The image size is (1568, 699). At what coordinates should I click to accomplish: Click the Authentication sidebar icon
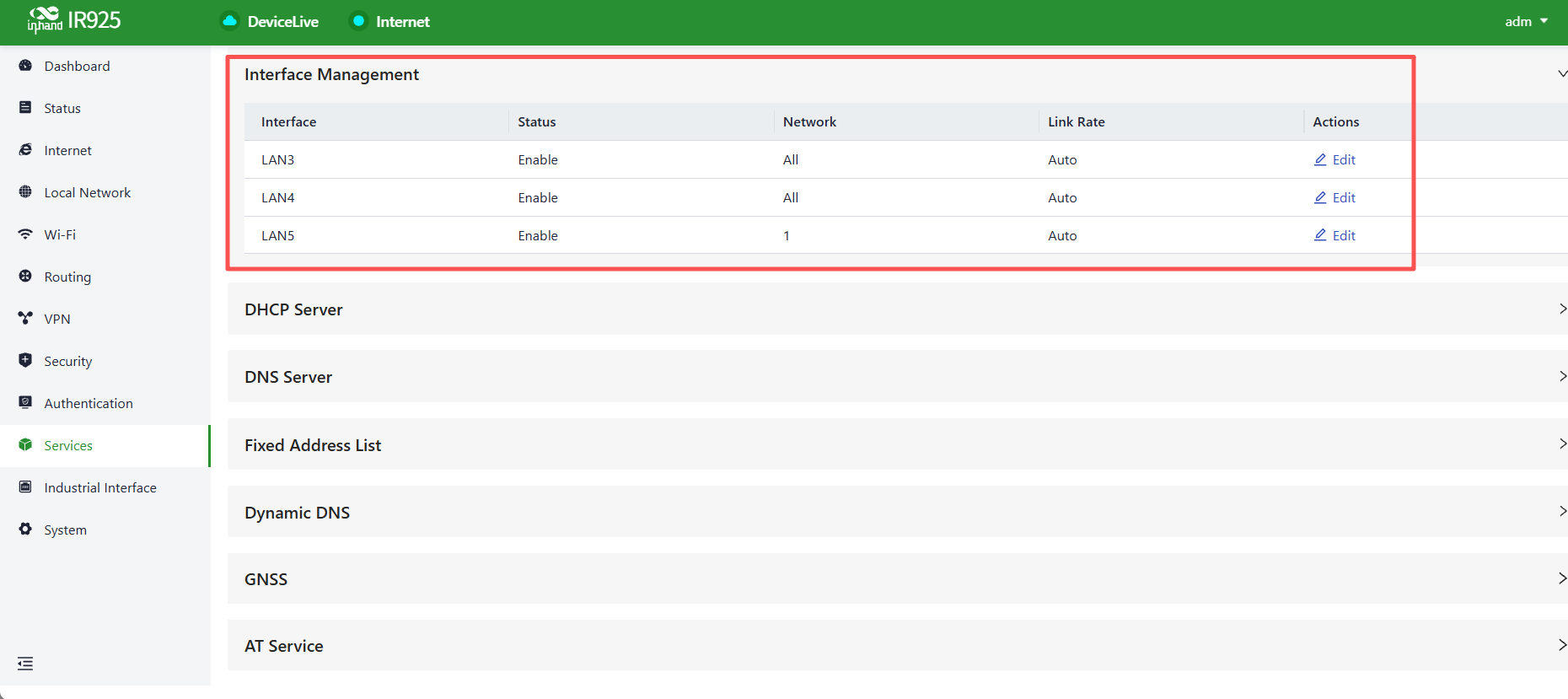point(25,403)
